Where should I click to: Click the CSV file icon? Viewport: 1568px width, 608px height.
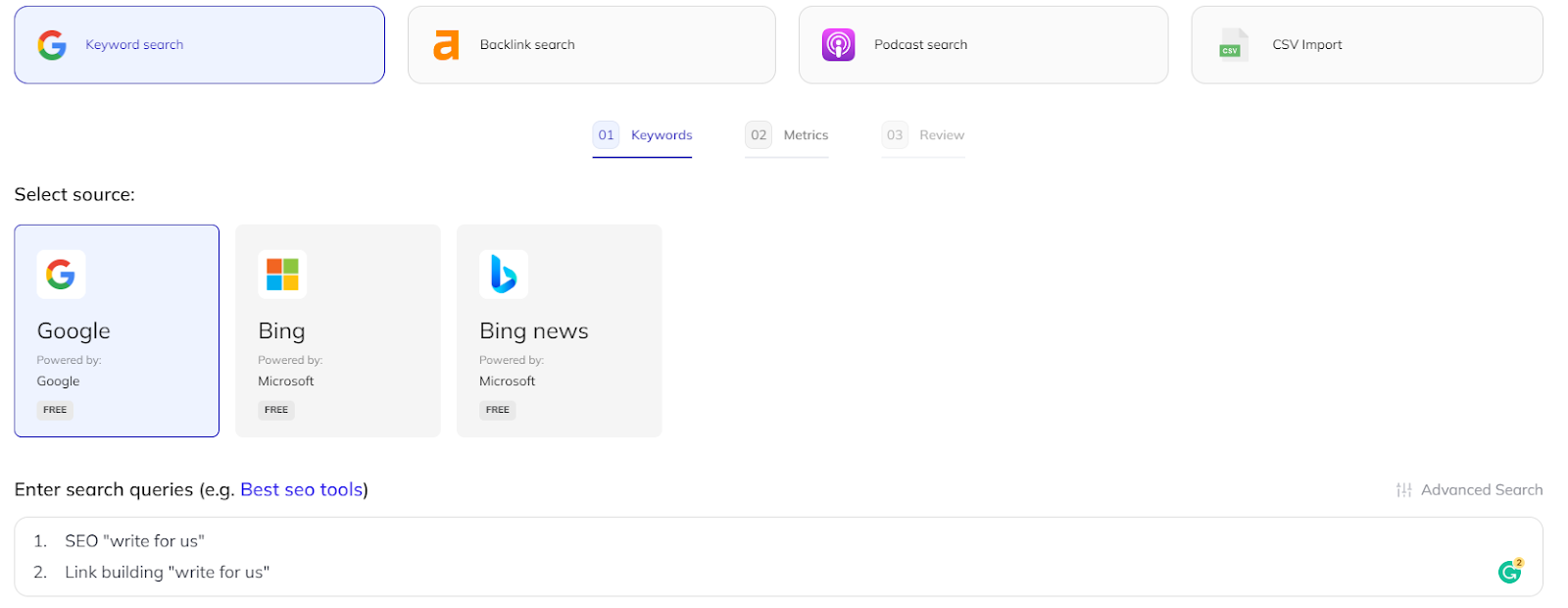(x=1233, y=45)
